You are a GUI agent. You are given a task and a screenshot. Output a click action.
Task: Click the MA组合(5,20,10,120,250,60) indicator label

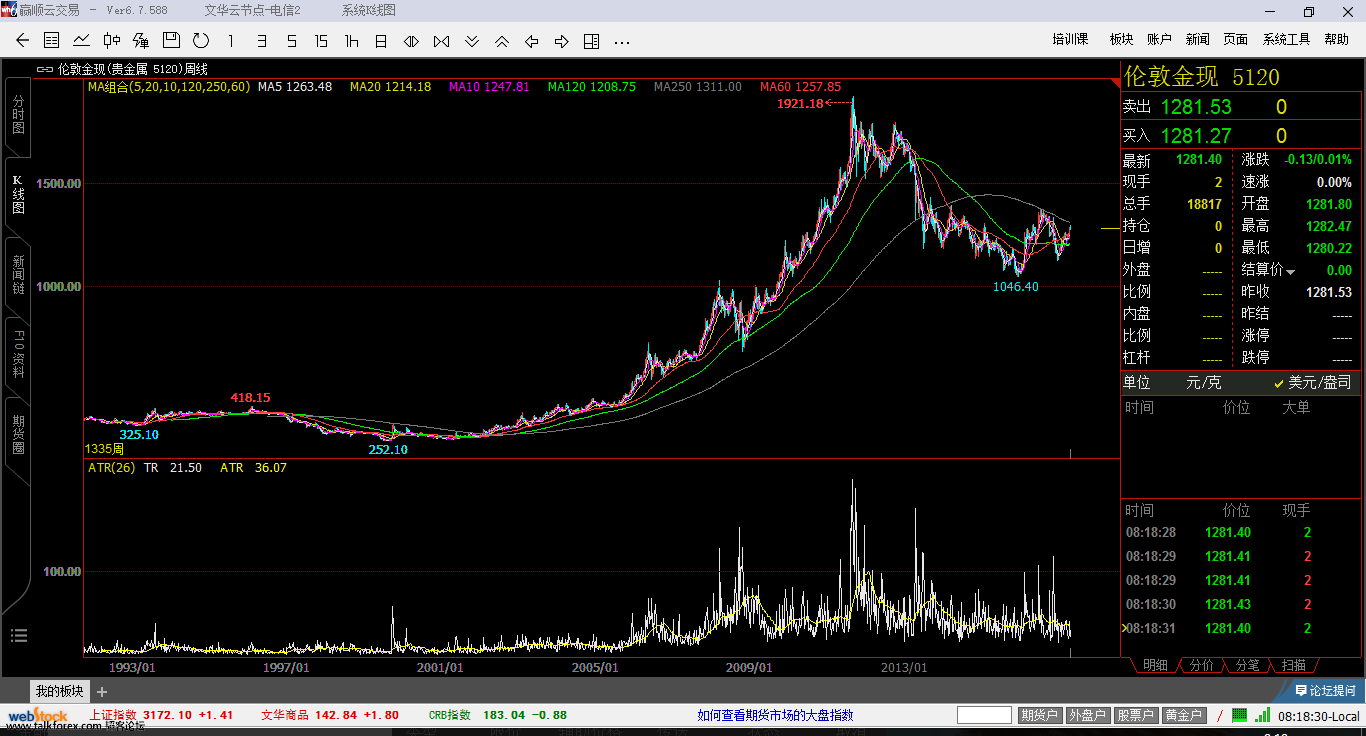click(x=169, y=87)
